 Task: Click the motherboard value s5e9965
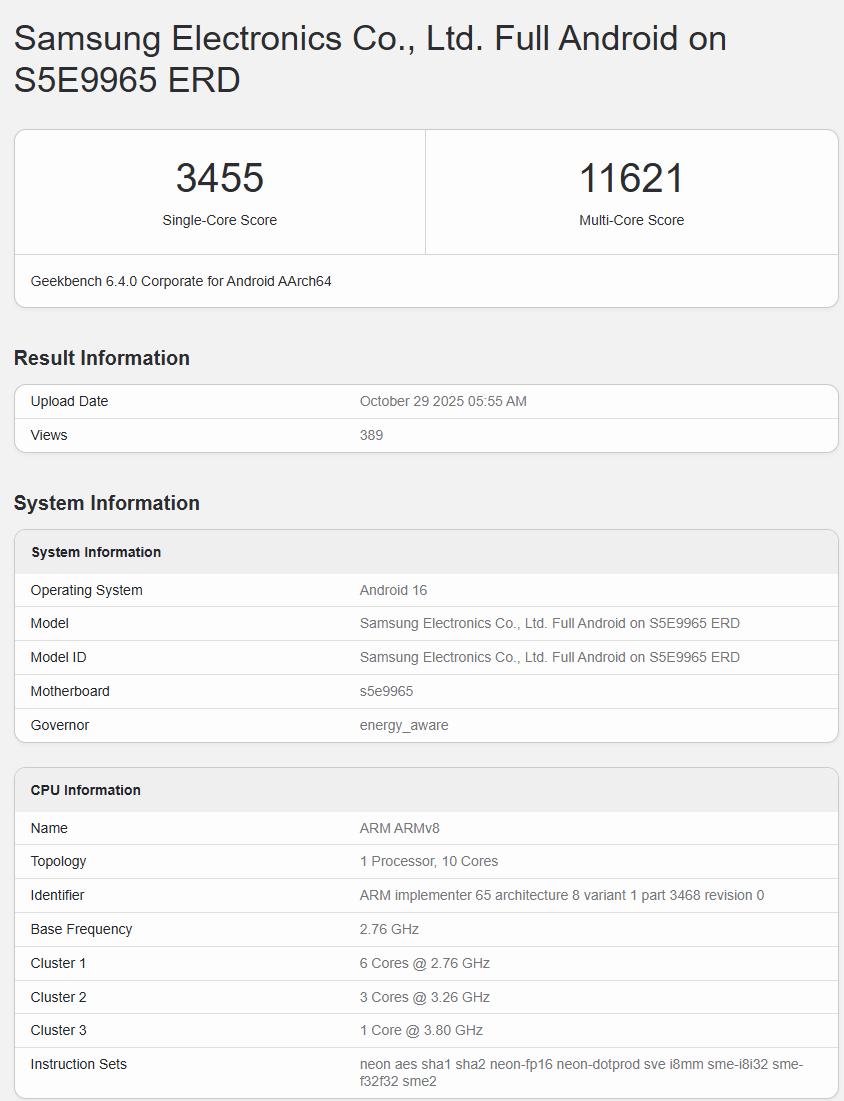(386, 691)
